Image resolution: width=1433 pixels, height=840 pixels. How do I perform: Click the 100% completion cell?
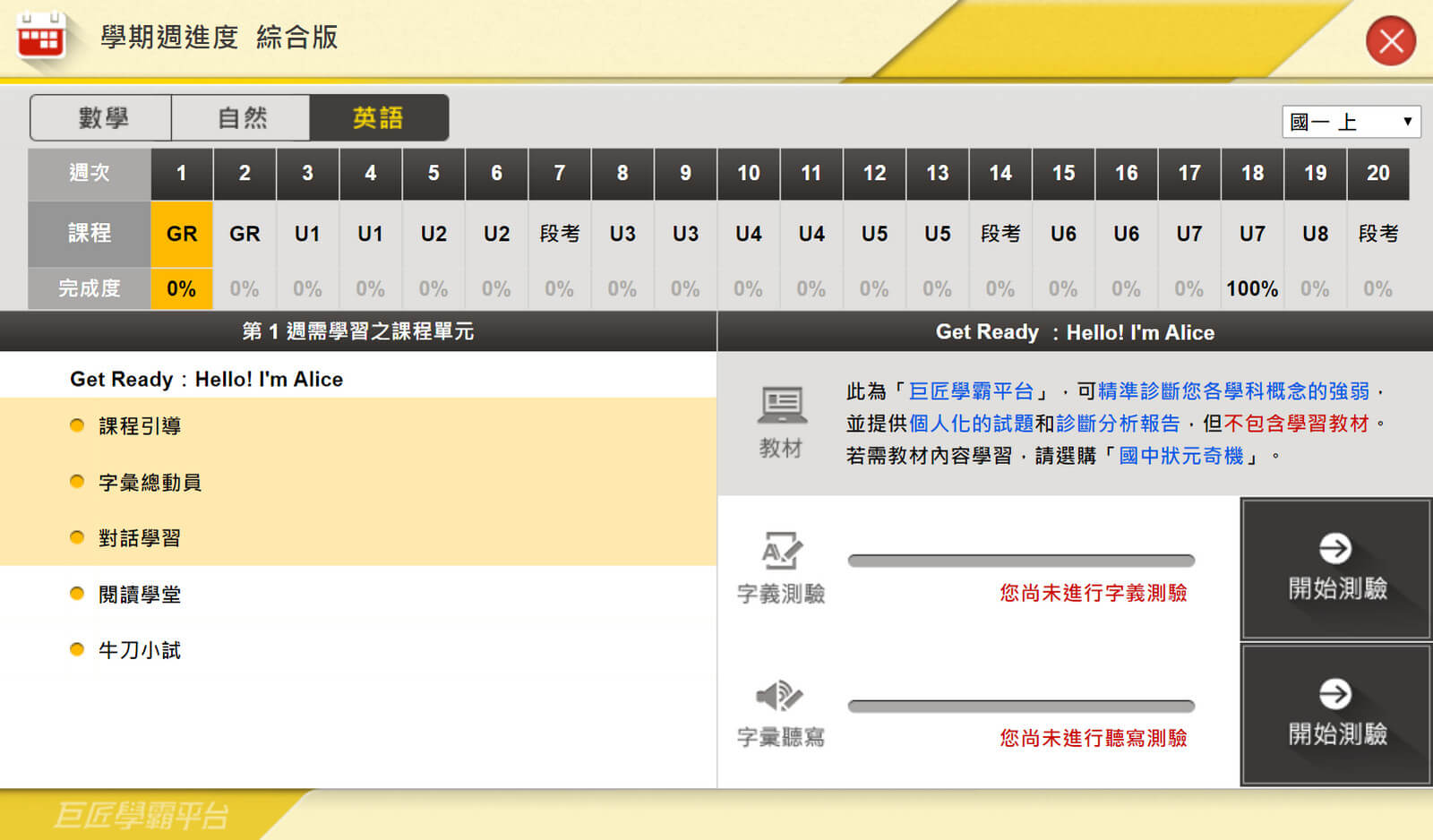click(1252, 288)
